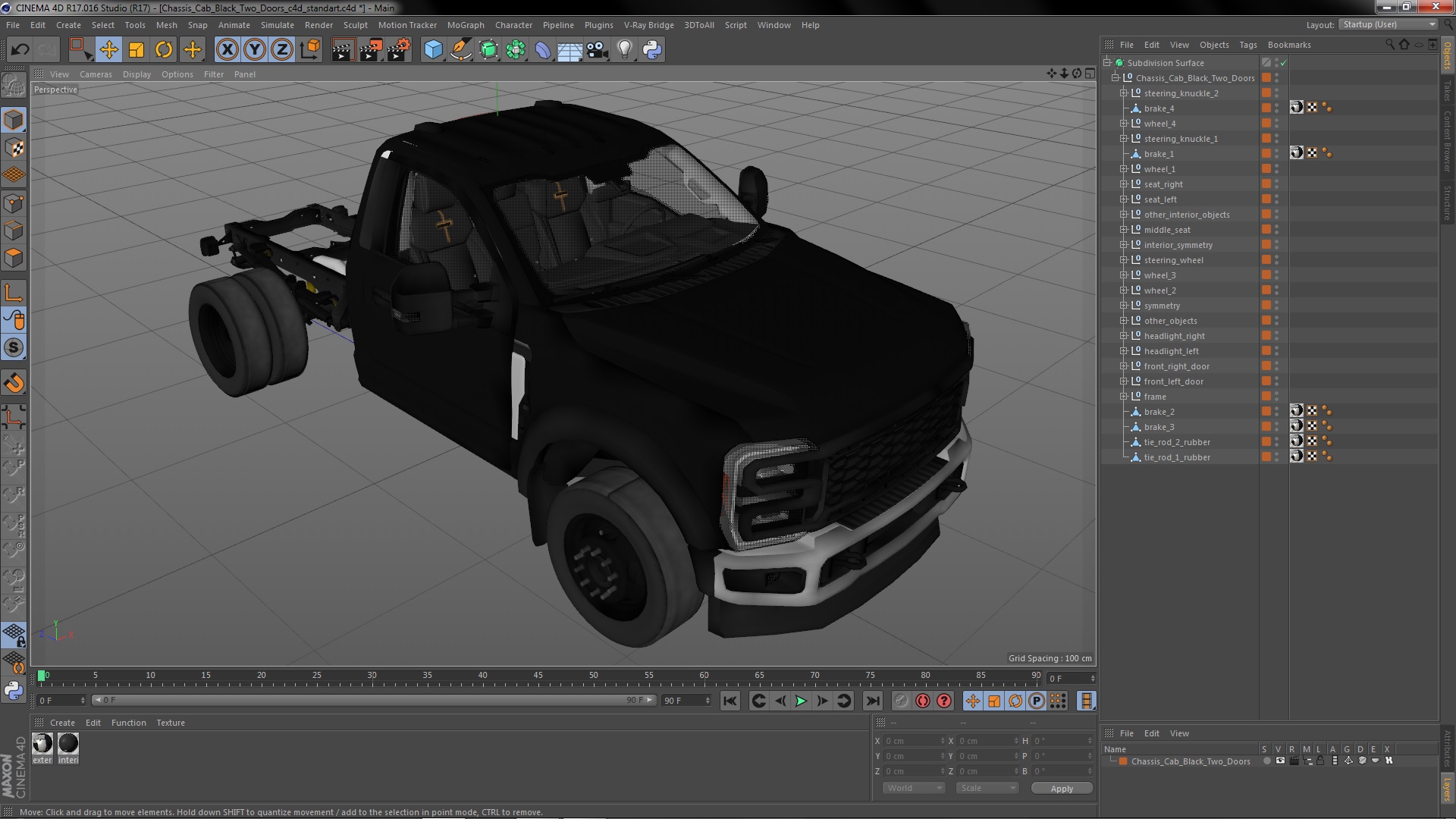Screen dimensions: 1456x819
Task: Click the Enable Axis icon
Action: pyautogui.click(x=14, y=293)
